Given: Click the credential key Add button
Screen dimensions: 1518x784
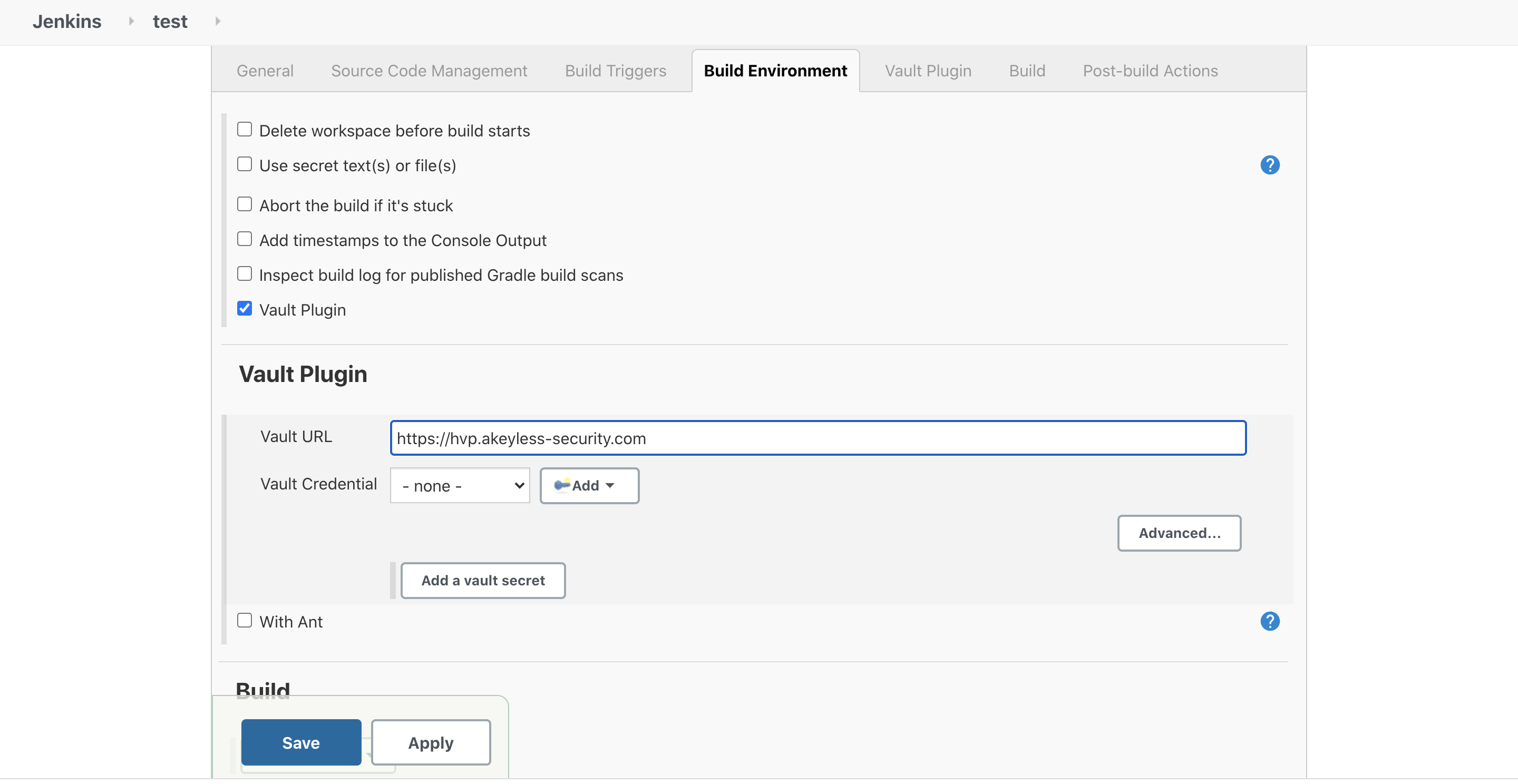Looking at the screenshot, I should pyautogui.click(x=589, y=485).
